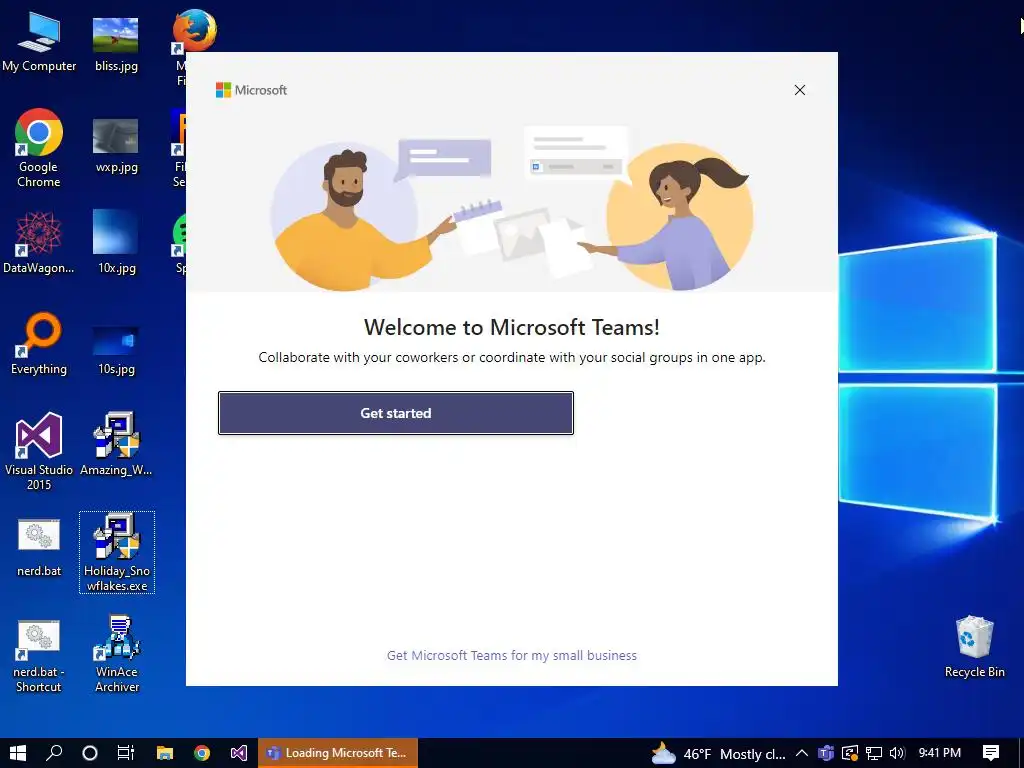This screenshot has width=1024, height=768.
Task: Select Google Chrome desktop shortcut
Action: point(39,148)
